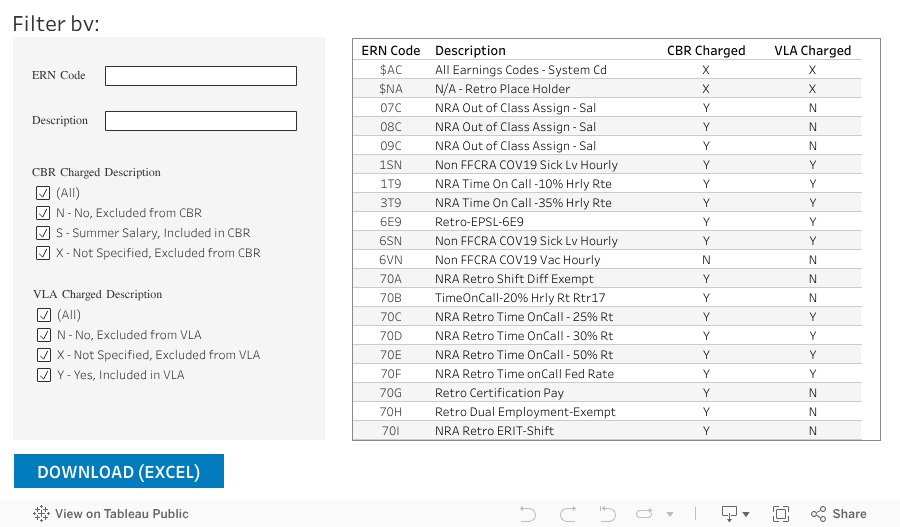Select the 3T9 code cell
This screenshot has width=900, height=527.
point(391,203)
